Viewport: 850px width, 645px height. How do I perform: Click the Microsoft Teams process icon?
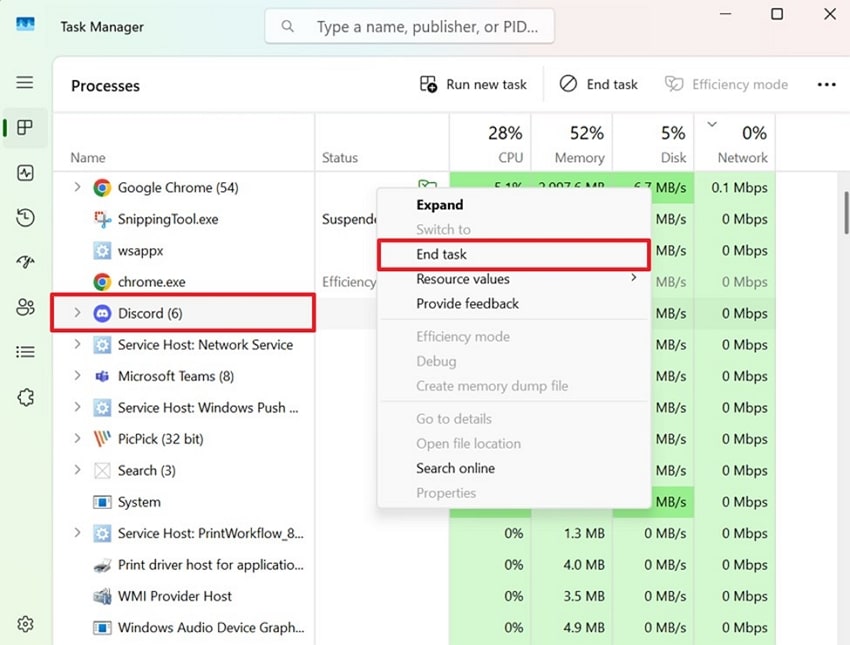click(102, 376)
